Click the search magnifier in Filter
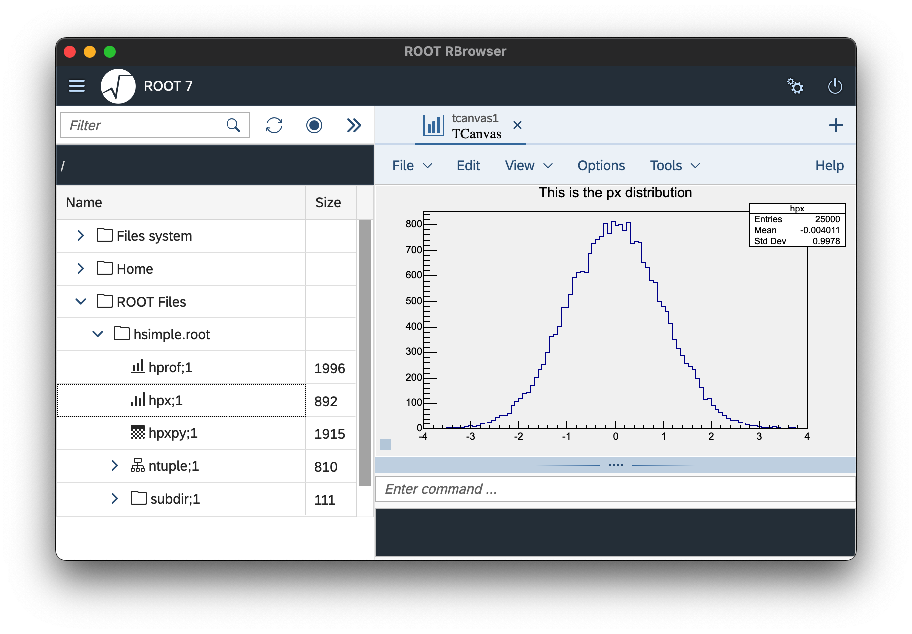Image resolution: width=912 pixels, height=634 pixels. pos(233,125)
